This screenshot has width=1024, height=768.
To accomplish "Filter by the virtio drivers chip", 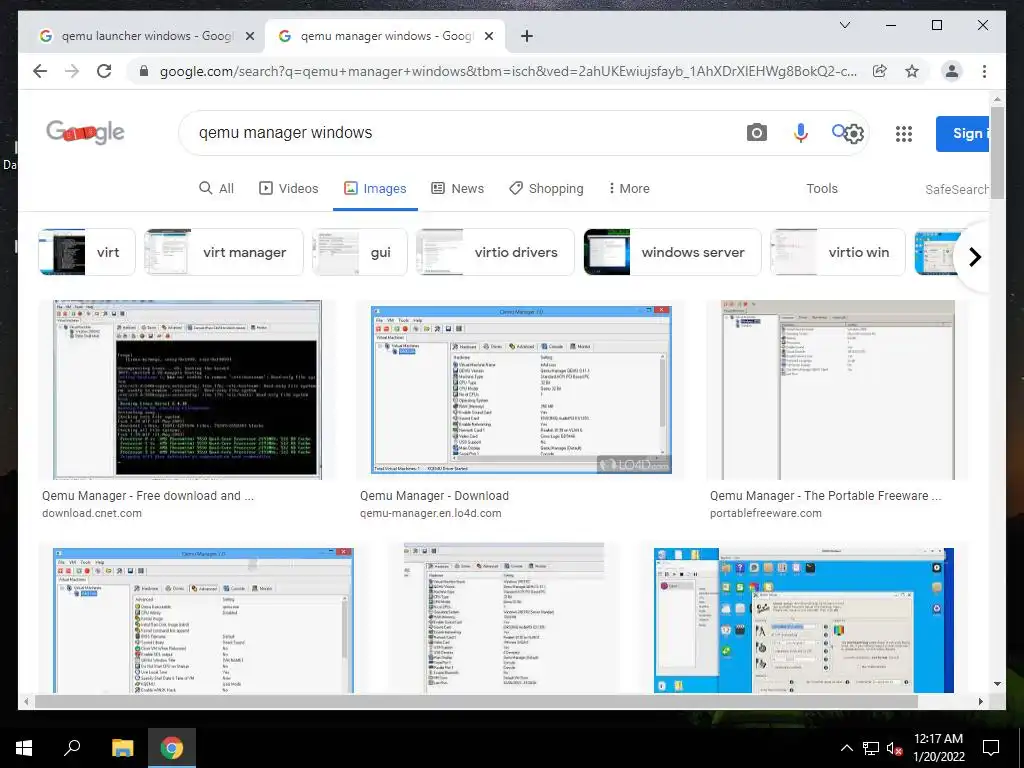I will coord(495,252).
